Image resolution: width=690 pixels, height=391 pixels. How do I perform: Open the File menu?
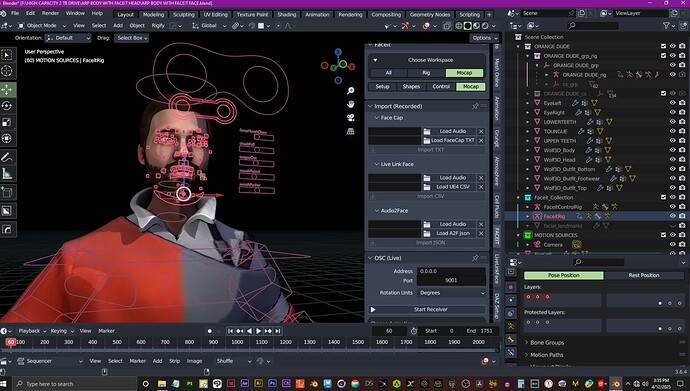(x=15, y=13)
